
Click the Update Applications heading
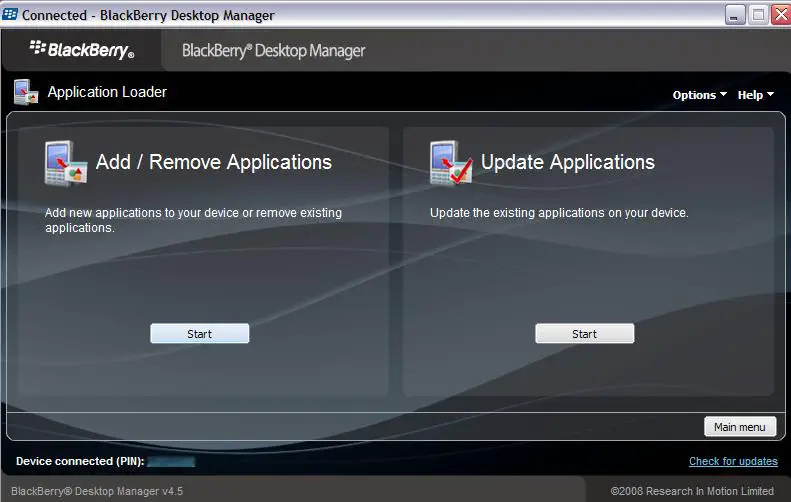click(568, 162)
